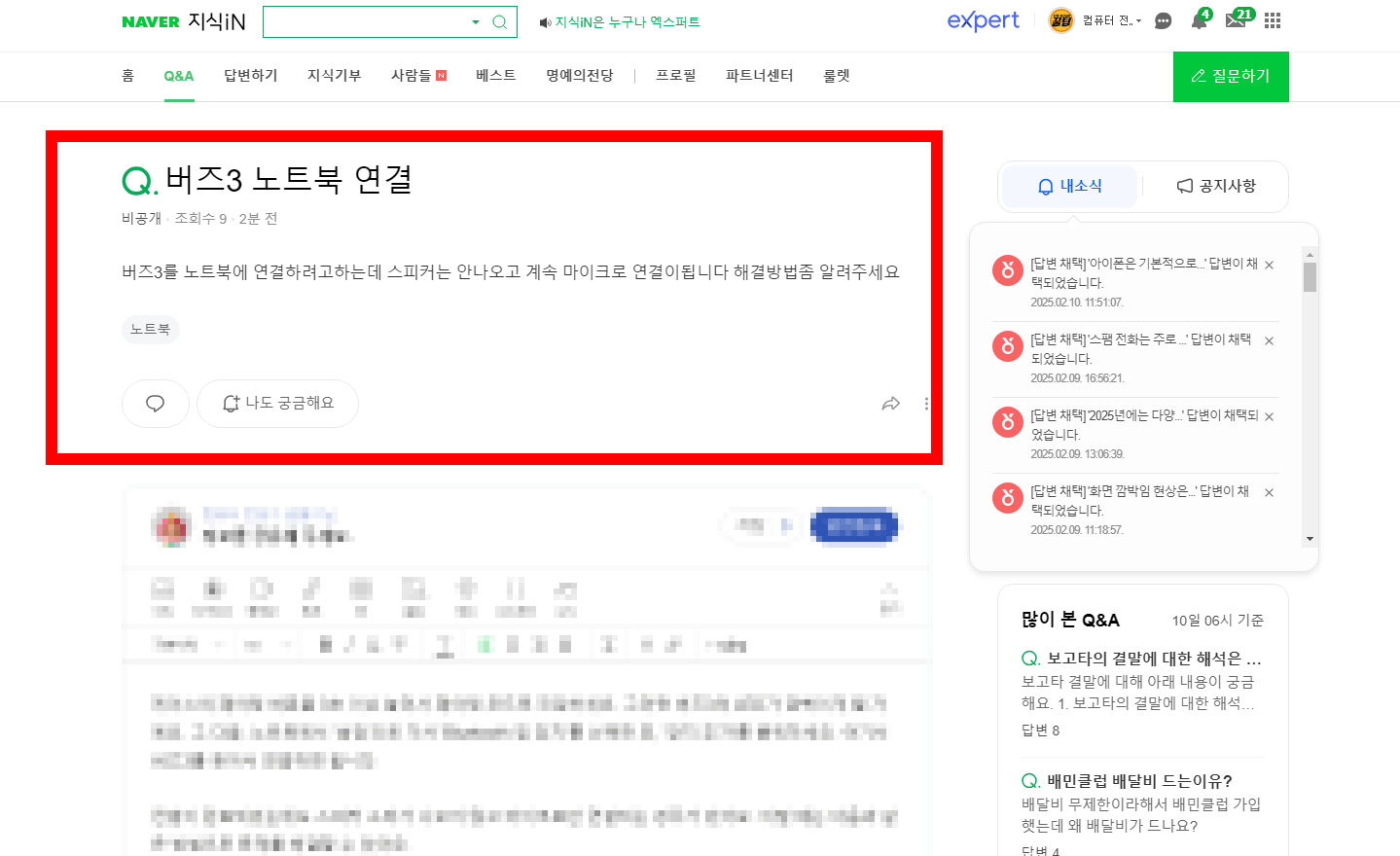Click the 노트북 tag chip
1400x856 pixels.
coord(151,329)
